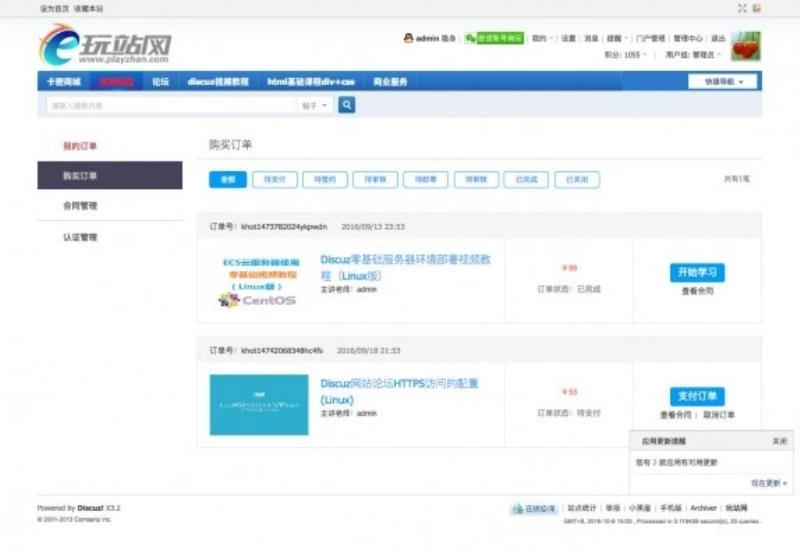The image size is (800, 557).
Task: Open 卡密商城 in the navigation bar
Action: (x=64, y=82)
